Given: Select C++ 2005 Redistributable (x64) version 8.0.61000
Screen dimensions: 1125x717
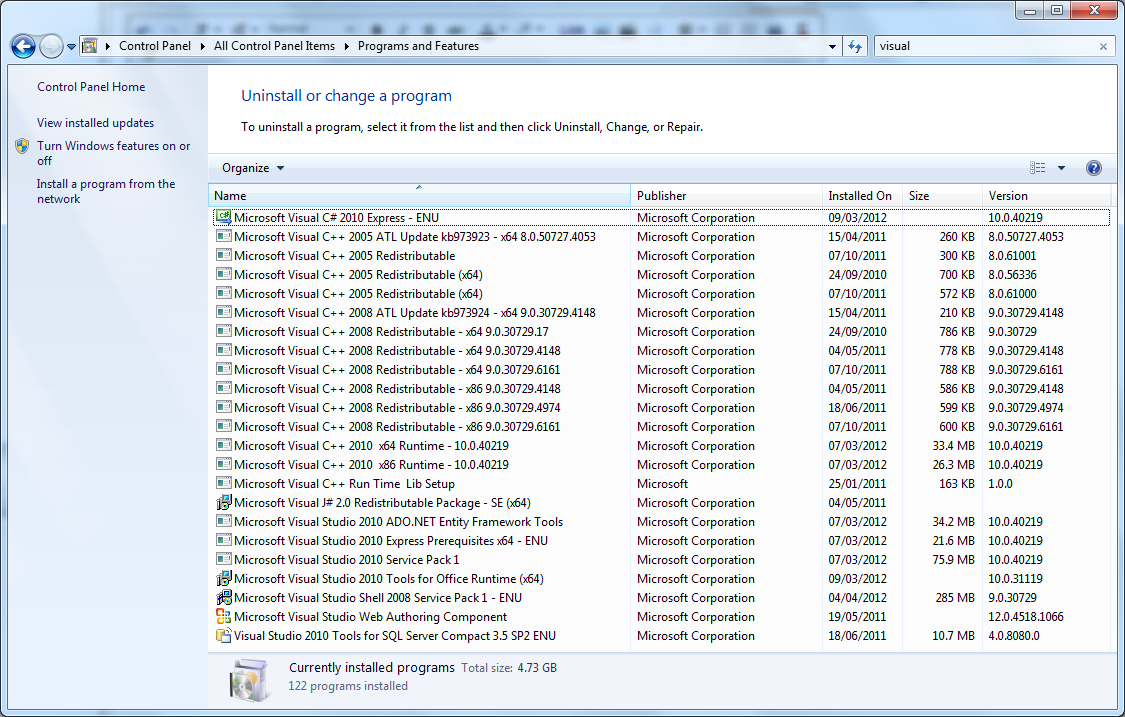Looking at the screenshot, I should [x=662, y=294].
